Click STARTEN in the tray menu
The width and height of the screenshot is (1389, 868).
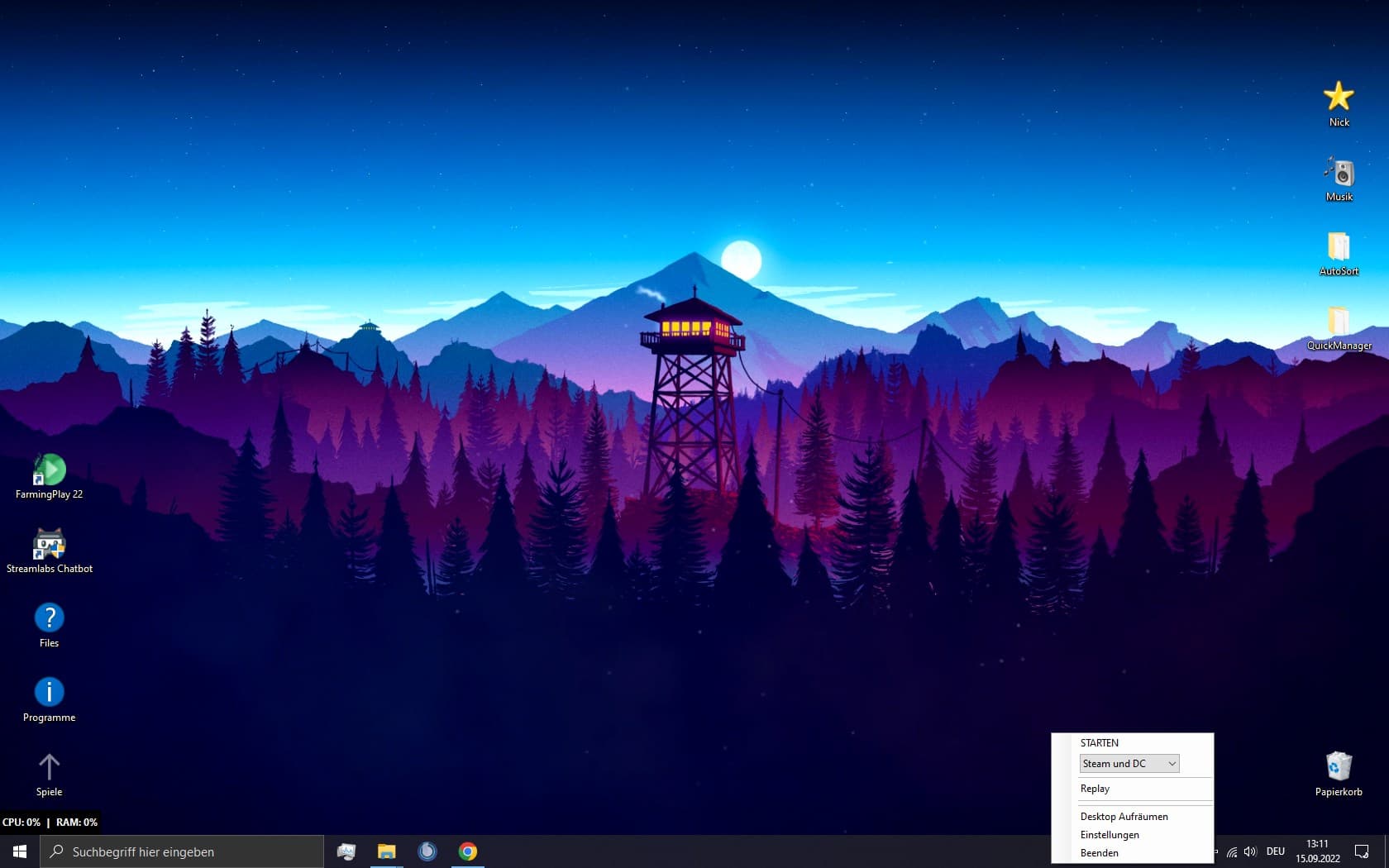pos(1100,743)
